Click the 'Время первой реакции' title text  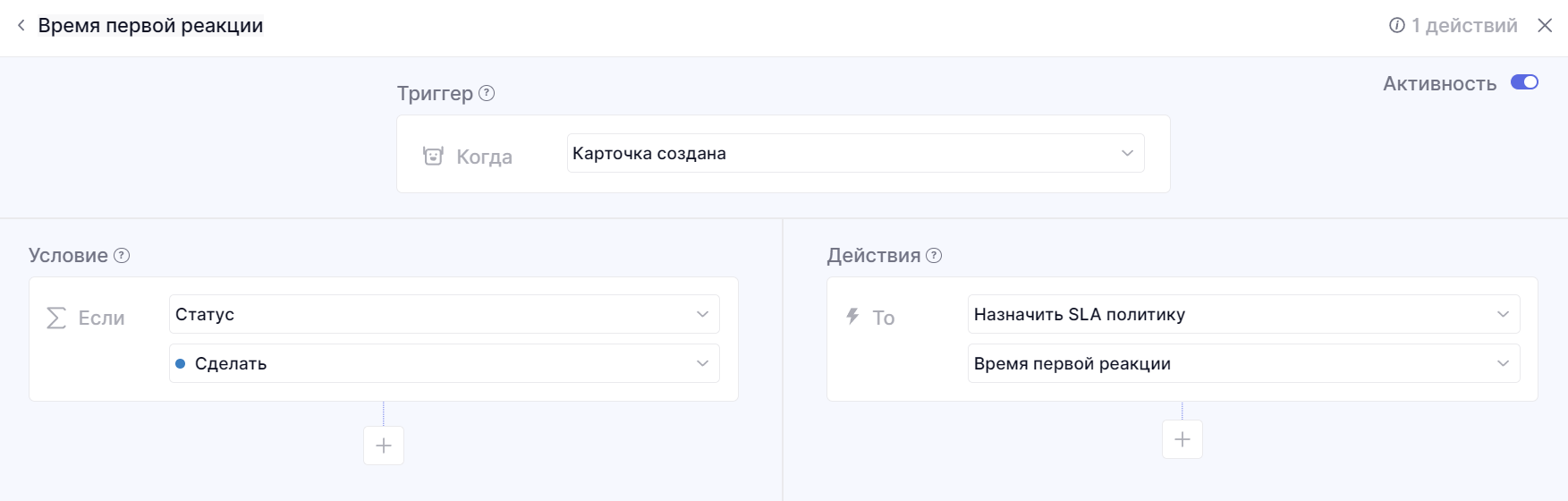[x=150, y=26]
